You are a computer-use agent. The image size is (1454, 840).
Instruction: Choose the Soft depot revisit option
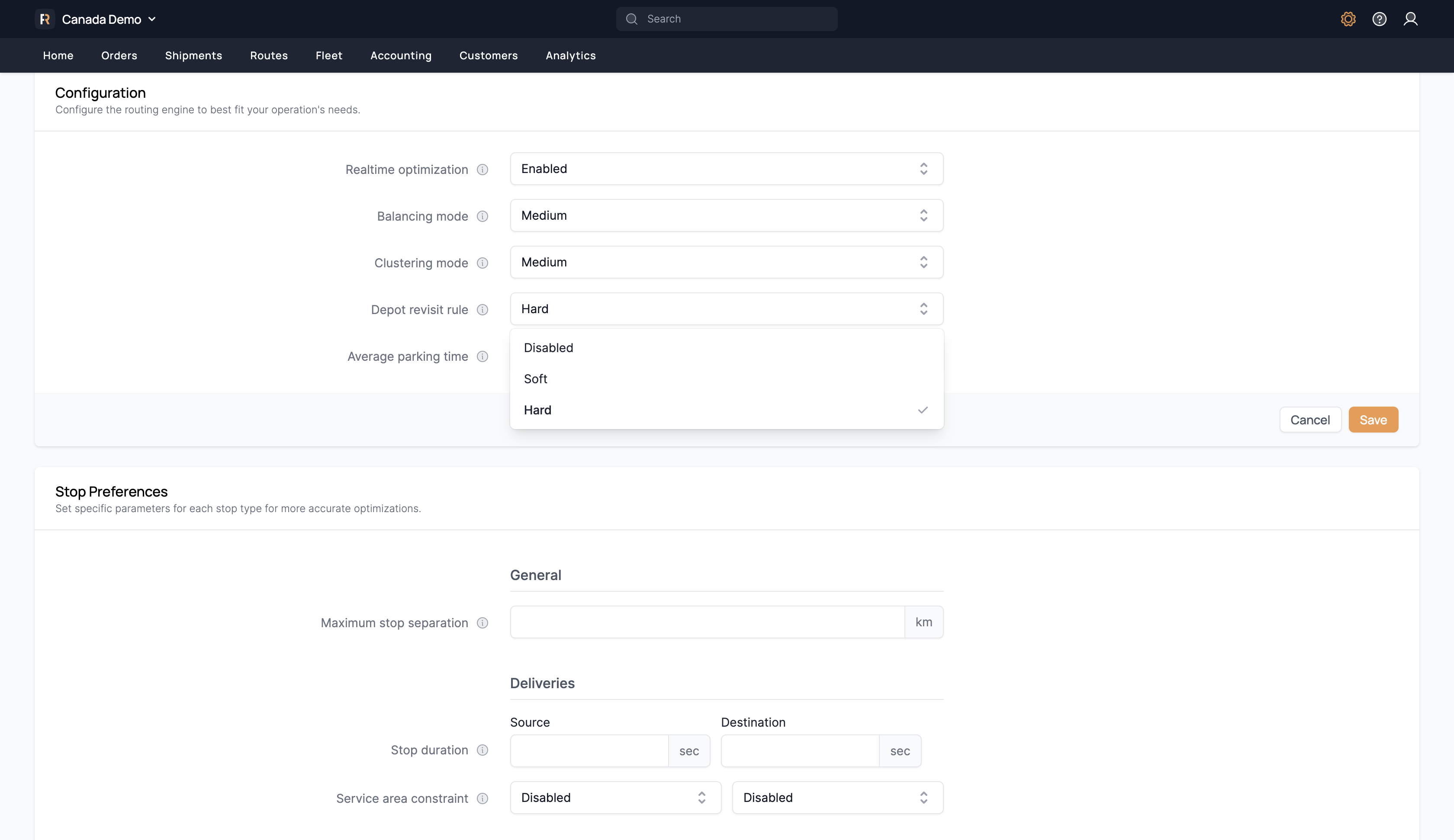[535, 379]
